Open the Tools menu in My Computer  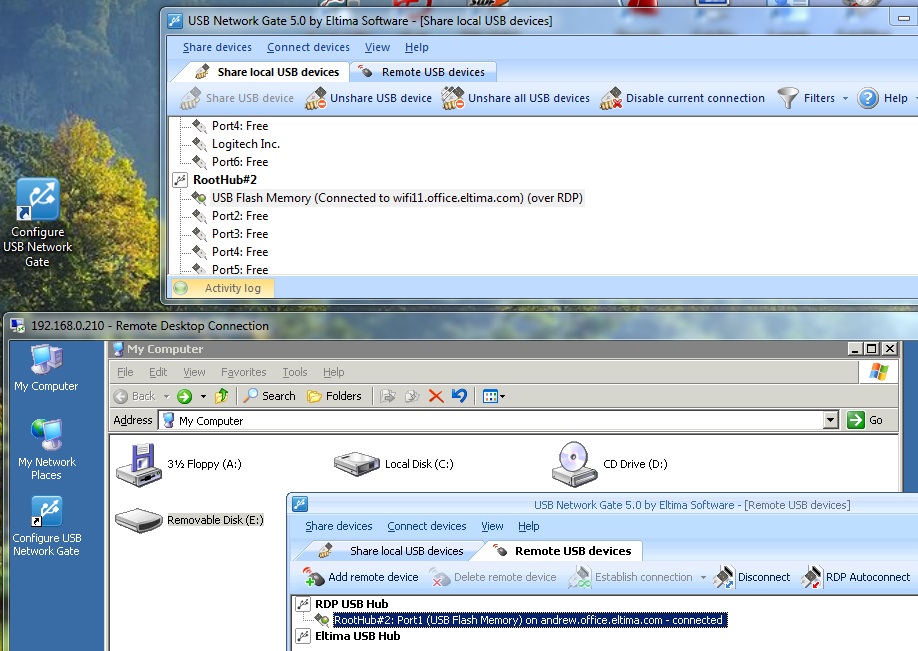pyautogui.click(x=294, y=371)
